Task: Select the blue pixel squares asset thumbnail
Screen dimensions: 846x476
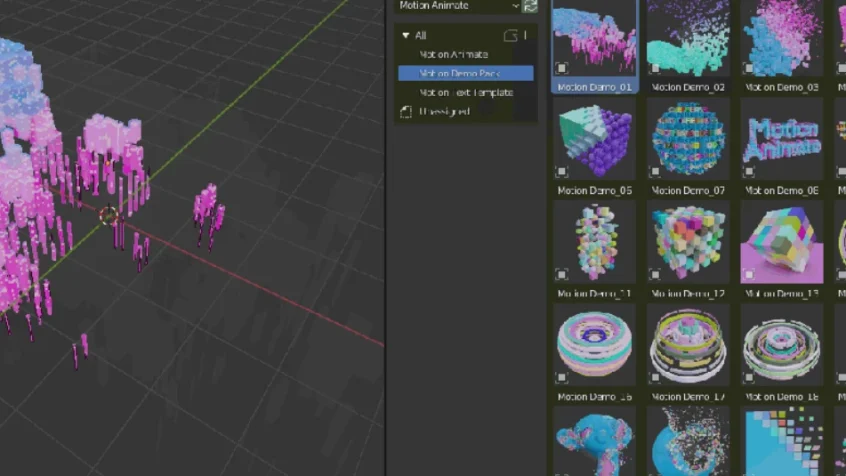Action: pos(782,442)
